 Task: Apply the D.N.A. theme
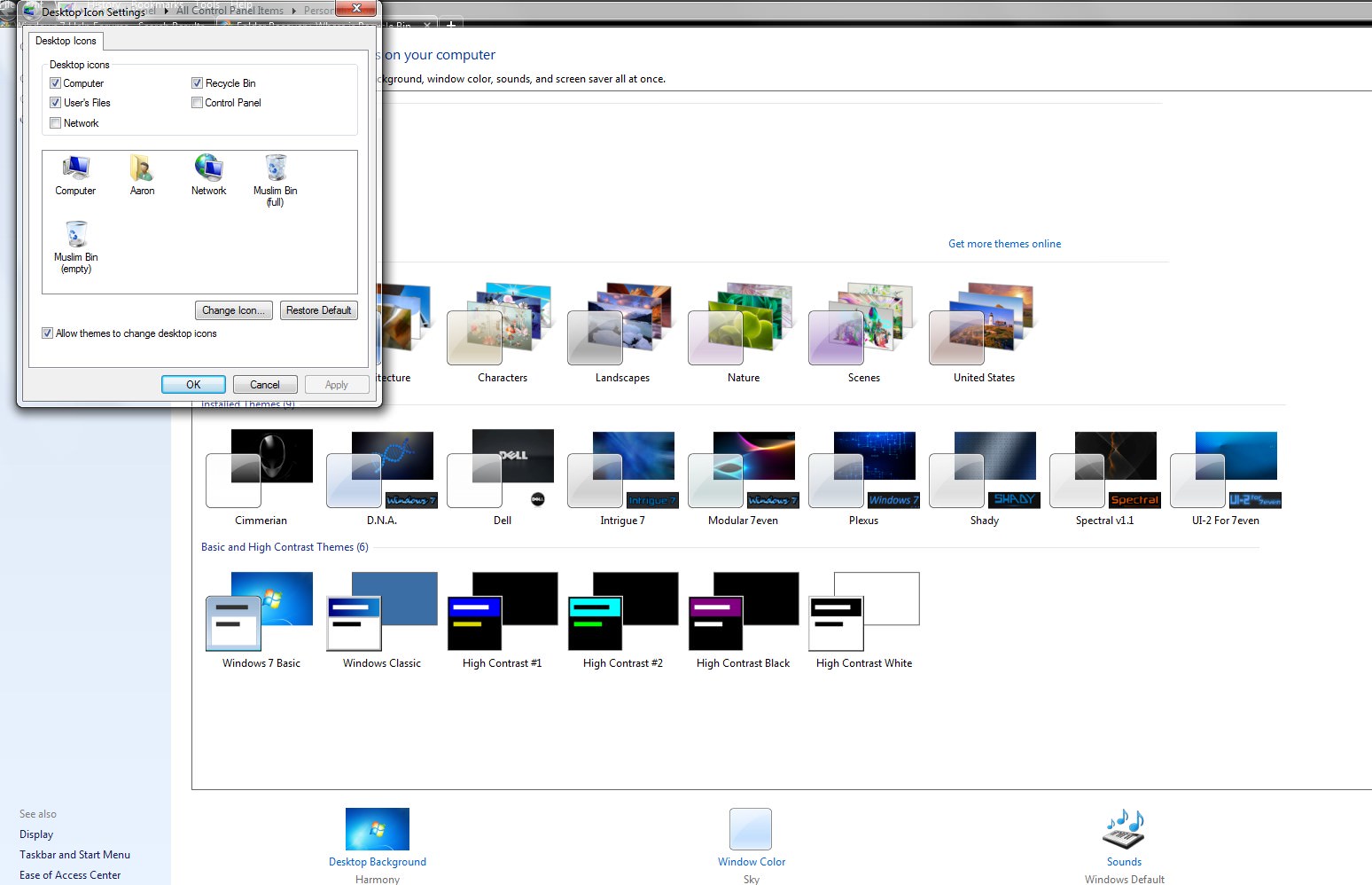pyautogui.click(x=382, y=478)
